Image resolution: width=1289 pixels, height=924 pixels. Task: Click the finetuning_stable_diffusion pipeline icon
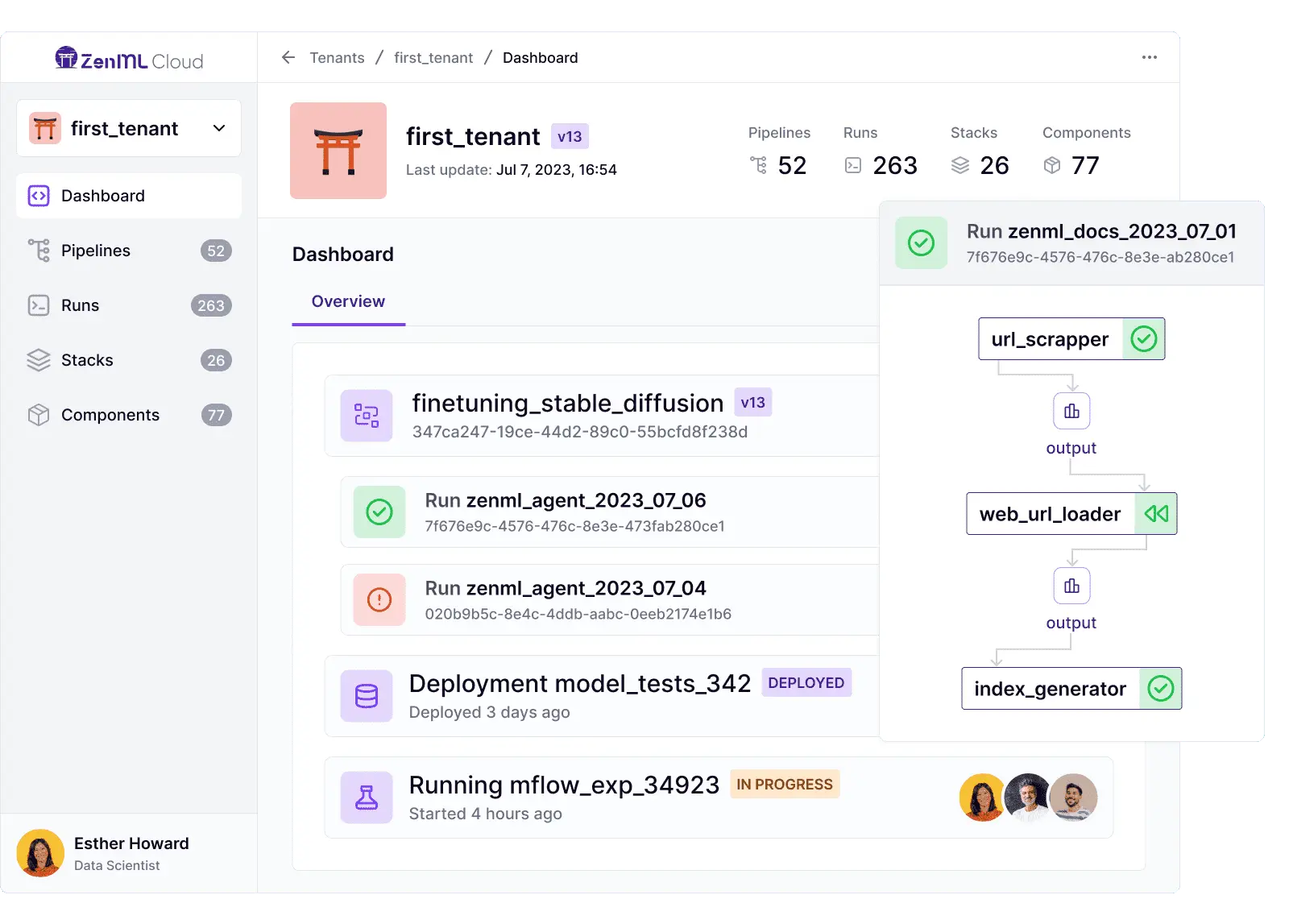pos(367,416)
